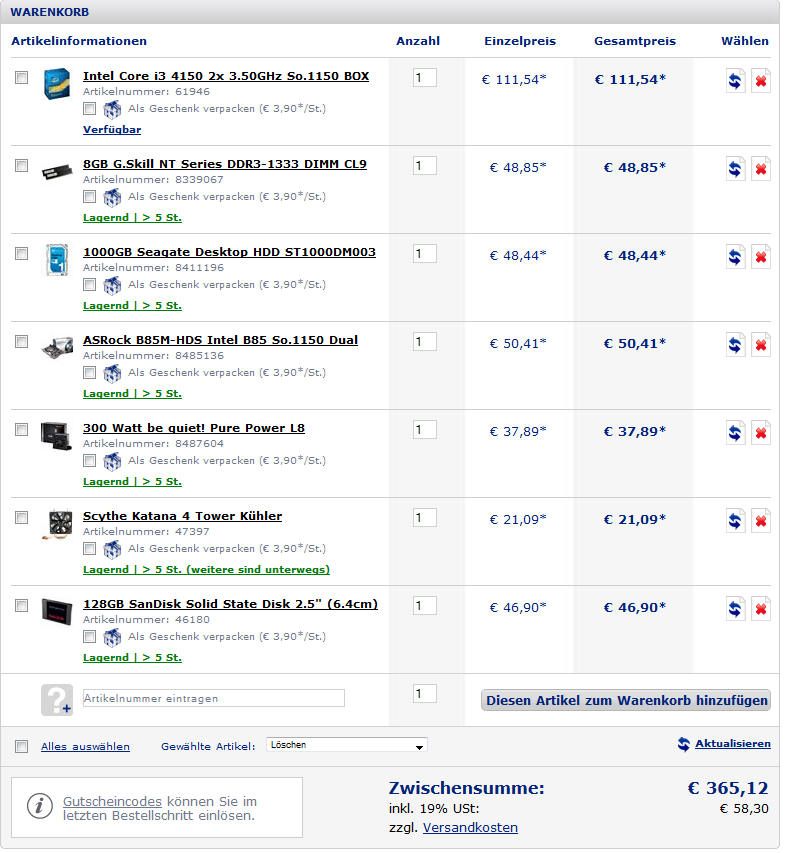790x853 pixels.
Task: Enable gift wrapping for Intel Core i3
Action: (x=90, y=109)
